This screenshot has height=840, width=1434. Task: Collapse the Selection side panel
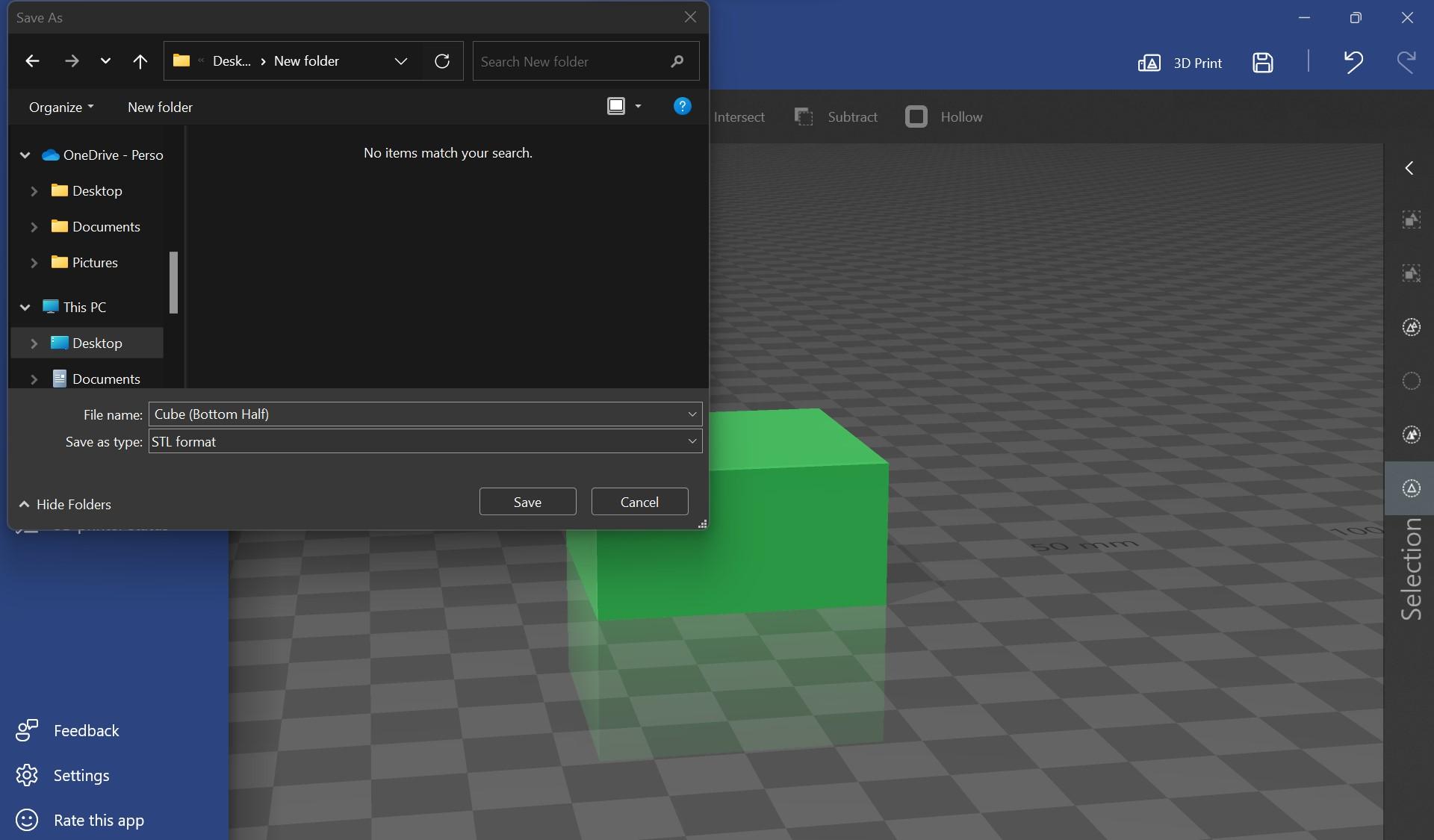click(x=1410, y=168)
